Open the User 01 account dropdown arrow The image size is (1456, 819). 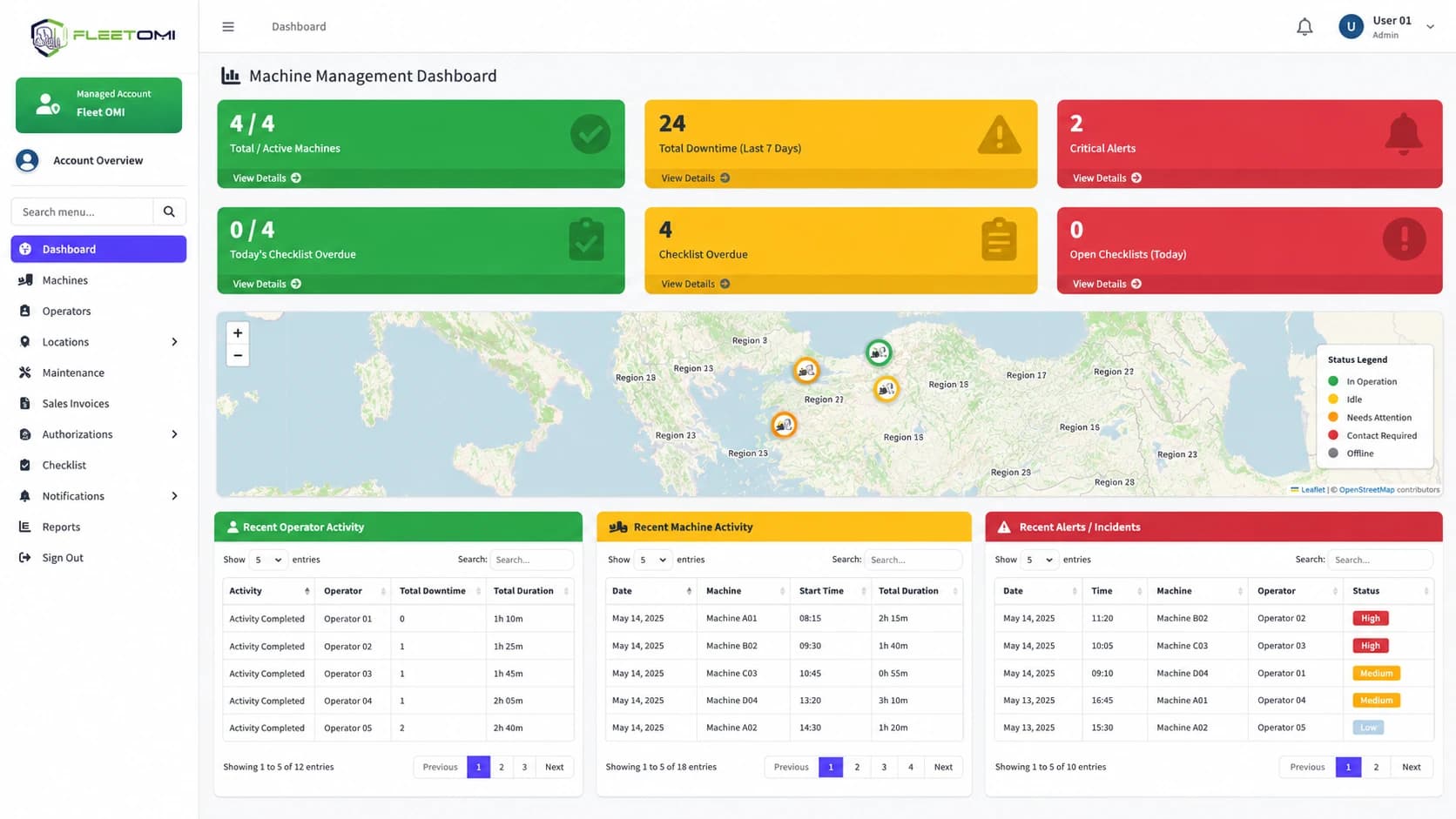pyautogui.click(x=1430, y=27)
